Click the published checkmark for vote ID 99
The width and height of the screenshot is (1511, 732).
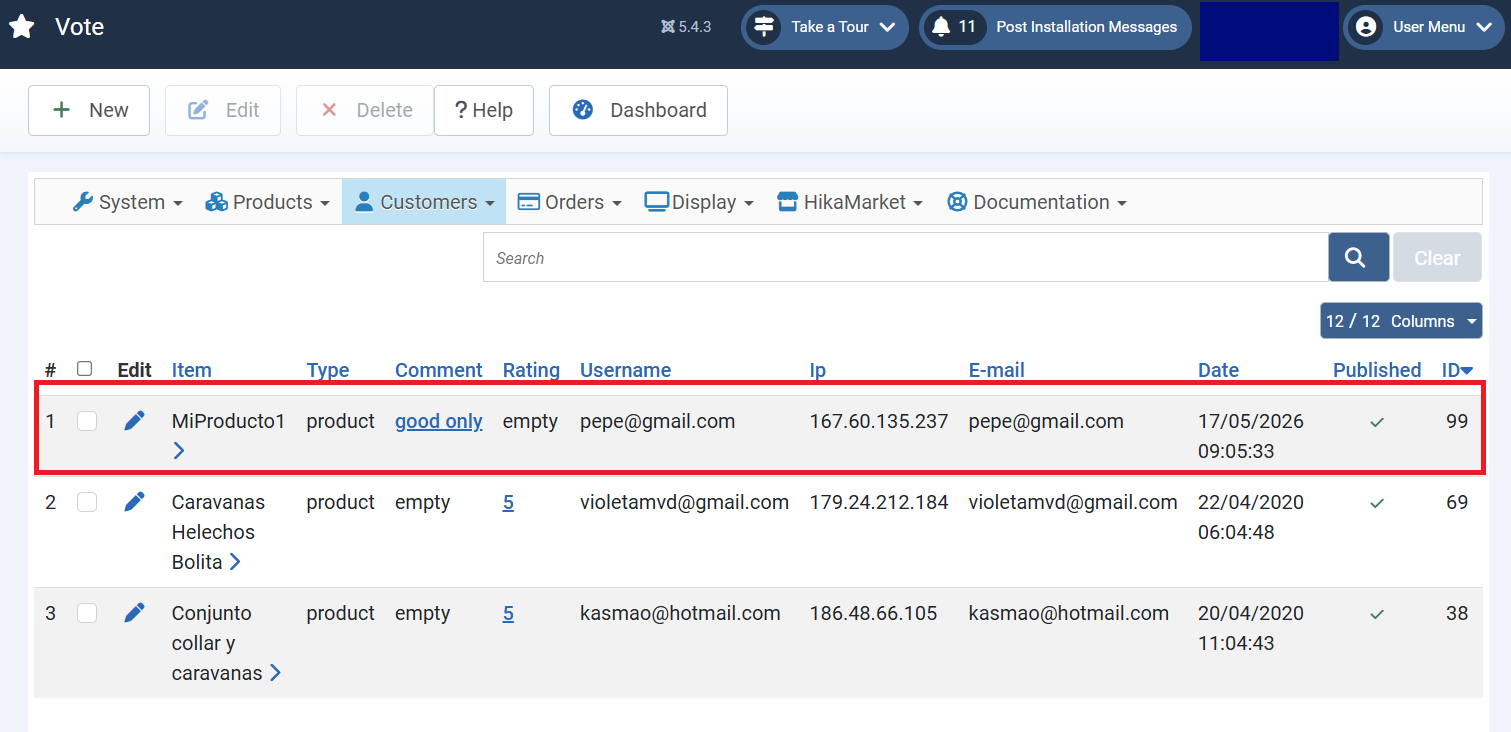pyautogui.click(x=1377, y=422)
